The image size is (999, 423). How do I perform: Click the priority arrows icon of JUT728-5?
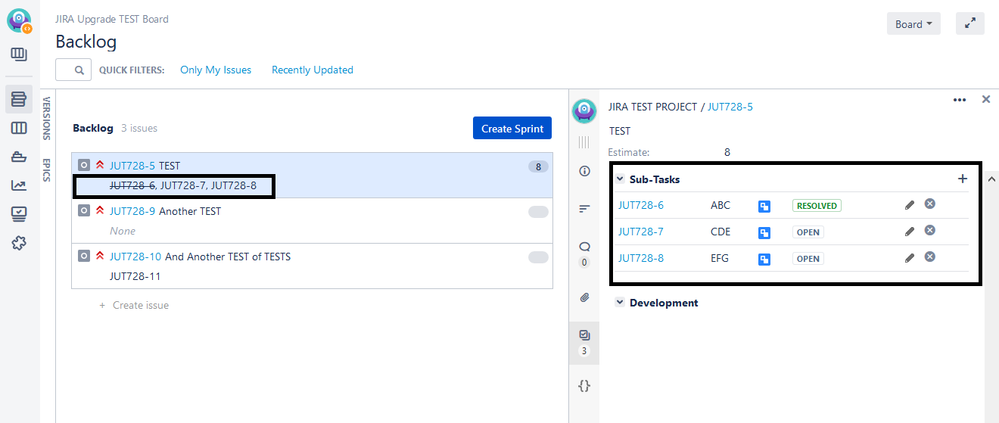pos(99,166)
